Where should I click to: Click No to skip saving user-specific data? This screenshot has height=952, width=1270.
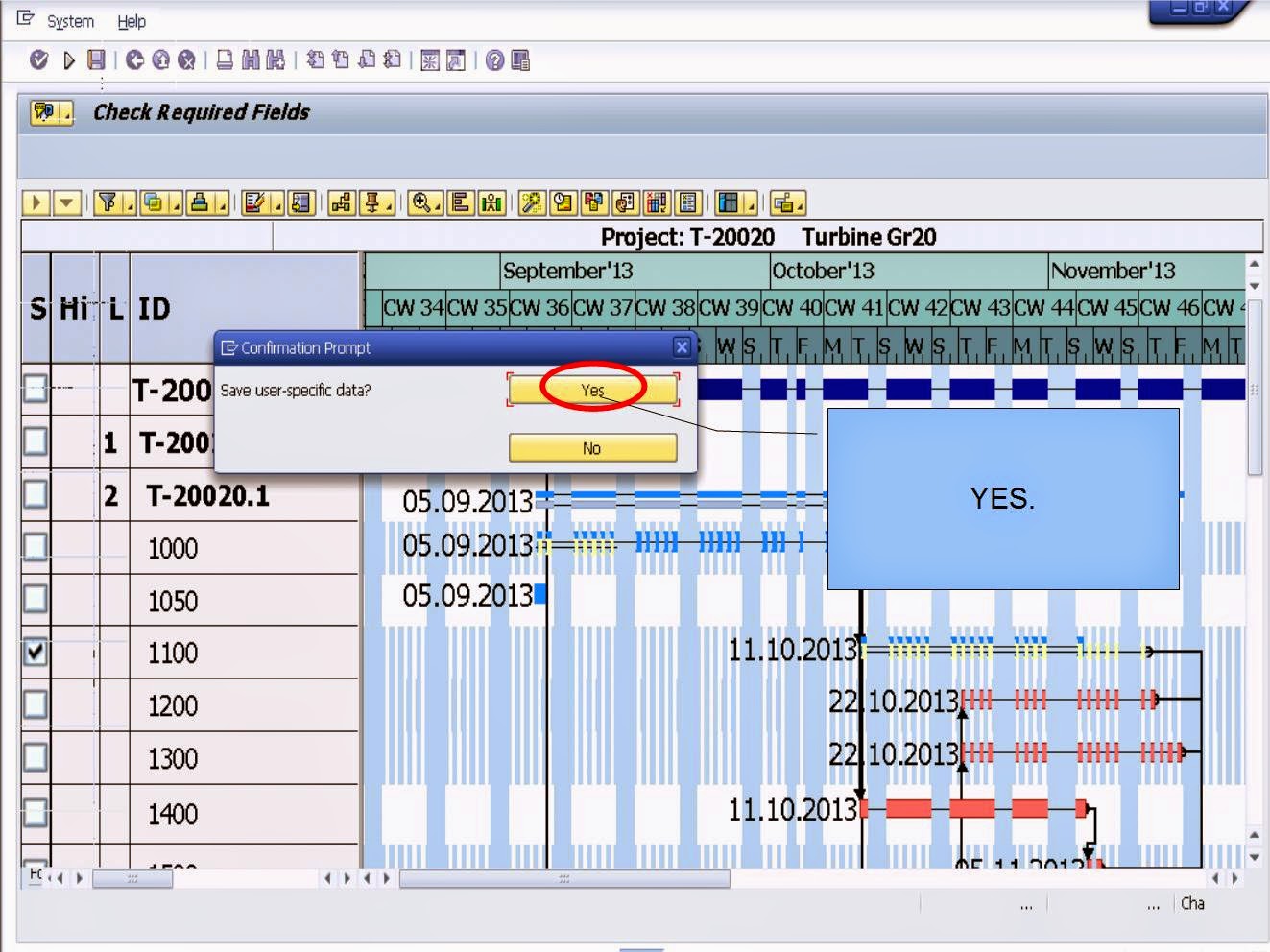pos(591,448)
